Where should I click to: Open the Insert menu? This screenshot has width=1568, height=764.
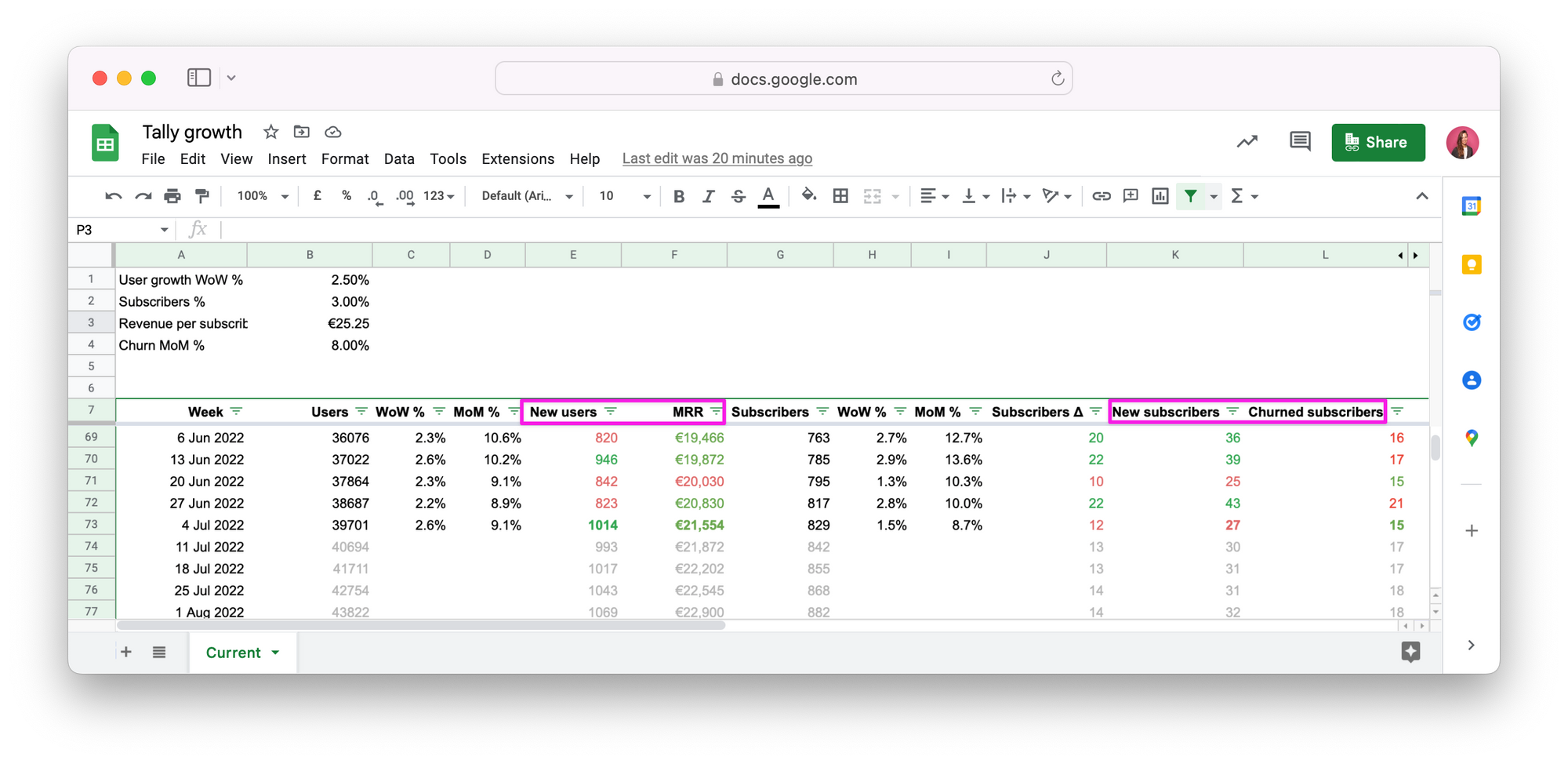point(286,158)
